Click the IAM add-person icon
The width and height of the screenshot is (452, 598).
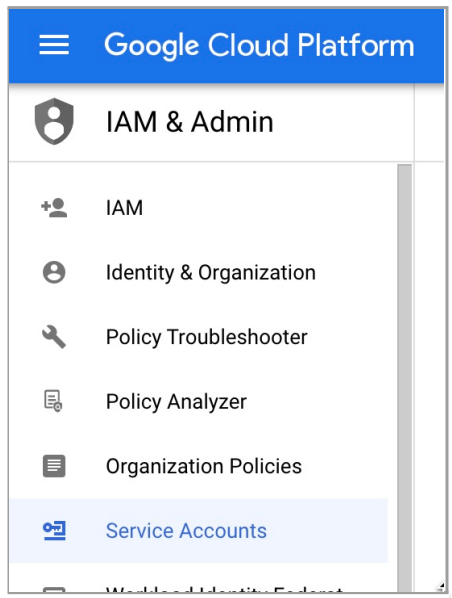click(54, 207)
